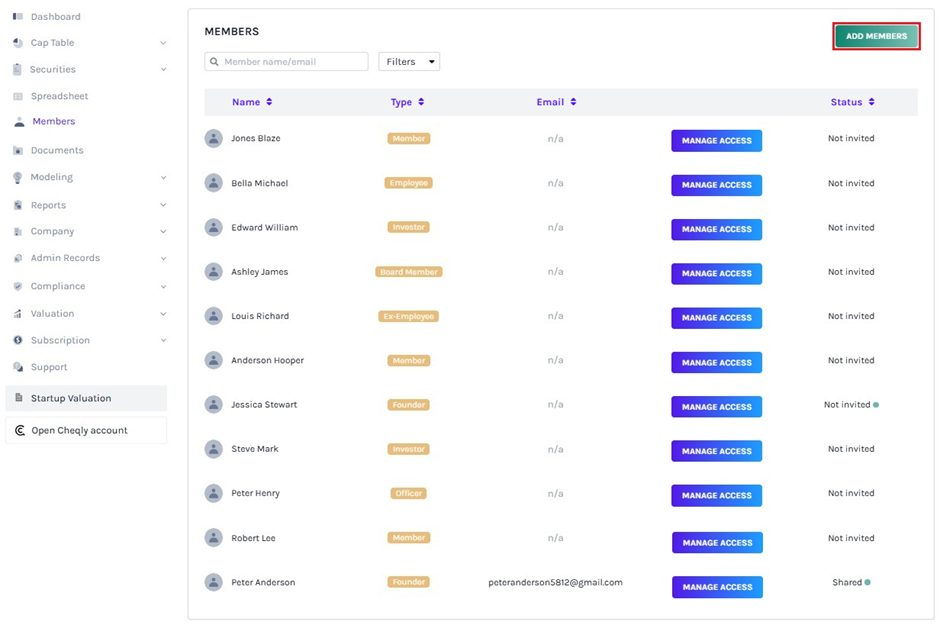Open the Spreadsheet page from sidebar
This screenshot has width=940, height=625.
[x=59, y=97]
